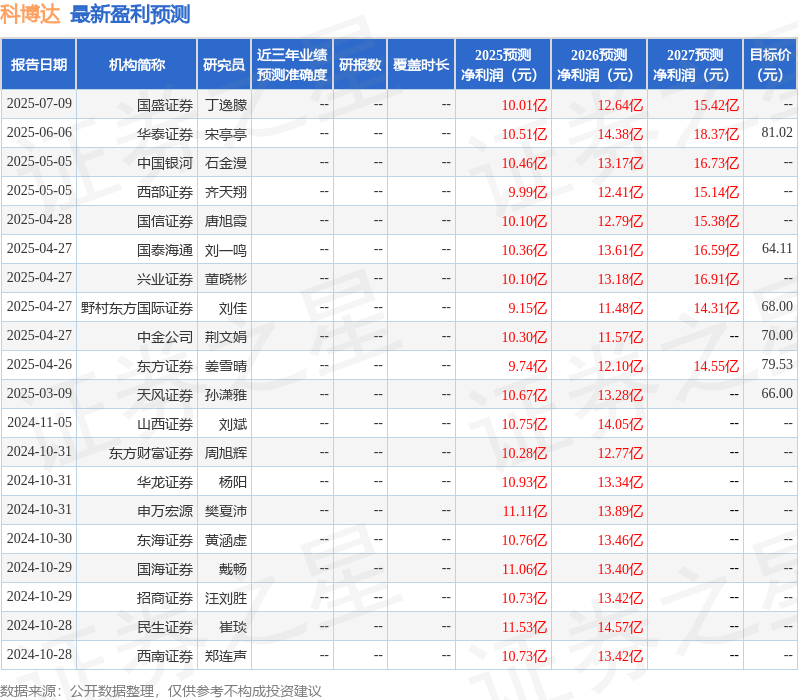The width and height of the screenshot is (798, 700).
Task: Select researcher 汪刘胜
Action: pyautogui.click(x=226, y=598)
